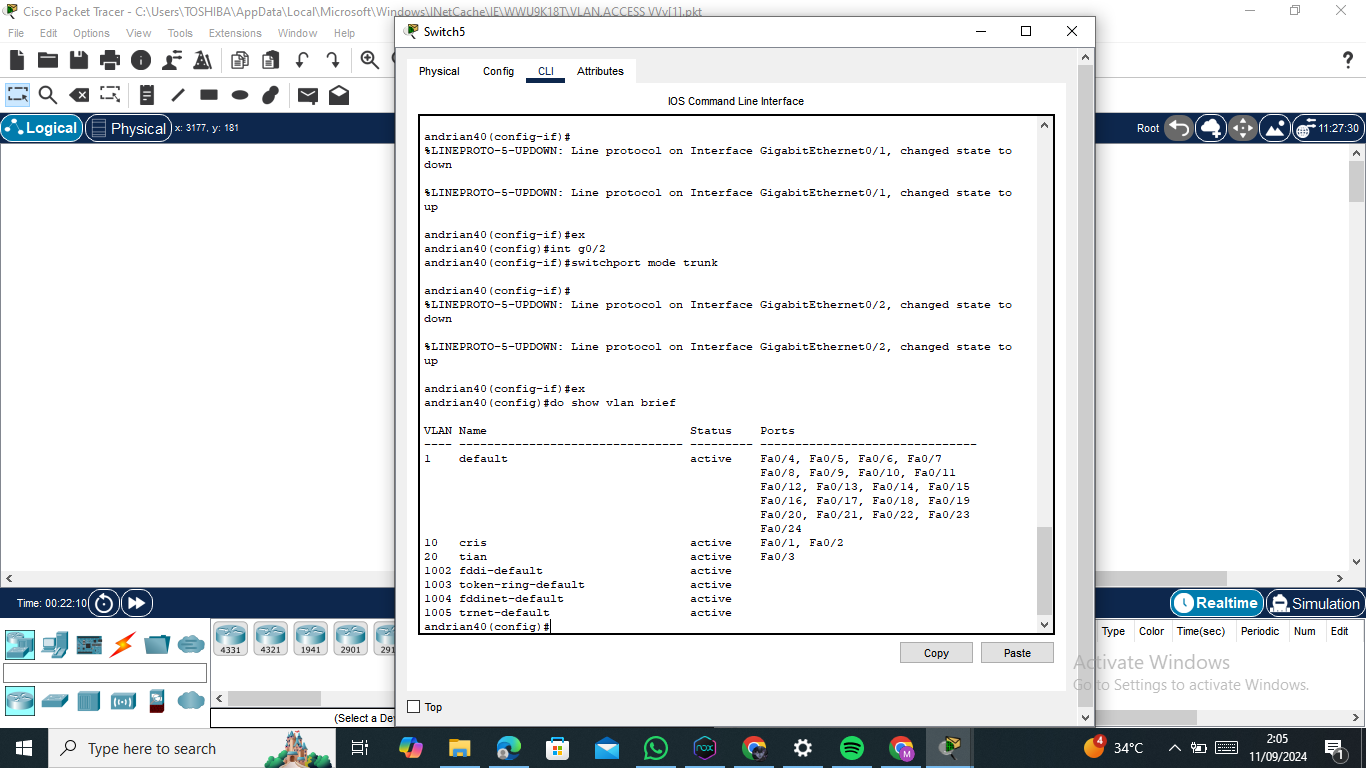Pick the 2901 router device
The image size is (1366, 768).
click(x=350, y=638)
